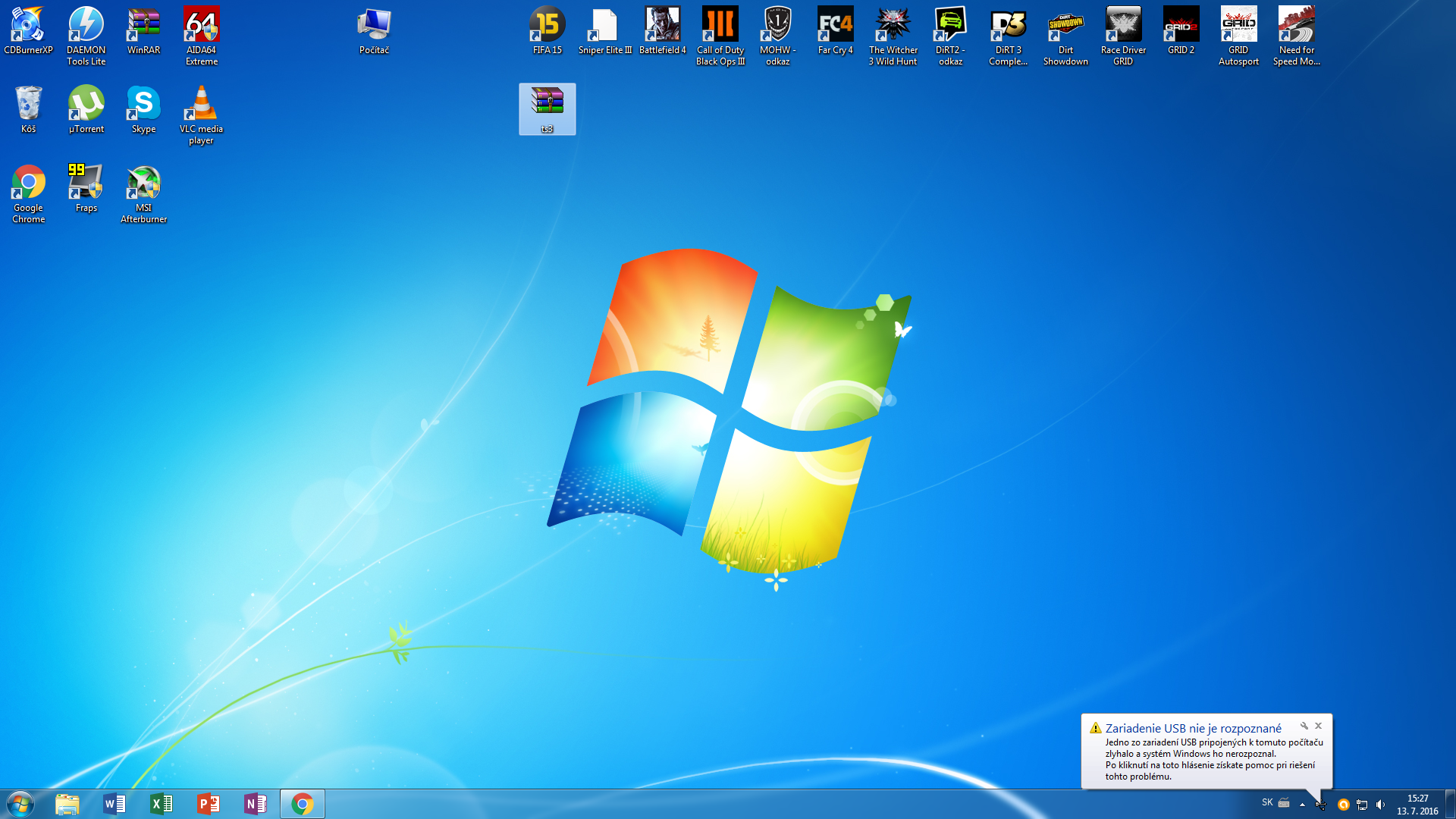The height and width of the screenshot is (819, 1456).
Task: Select the Sniper Elite III shortcut
Action: pos(604,31)
